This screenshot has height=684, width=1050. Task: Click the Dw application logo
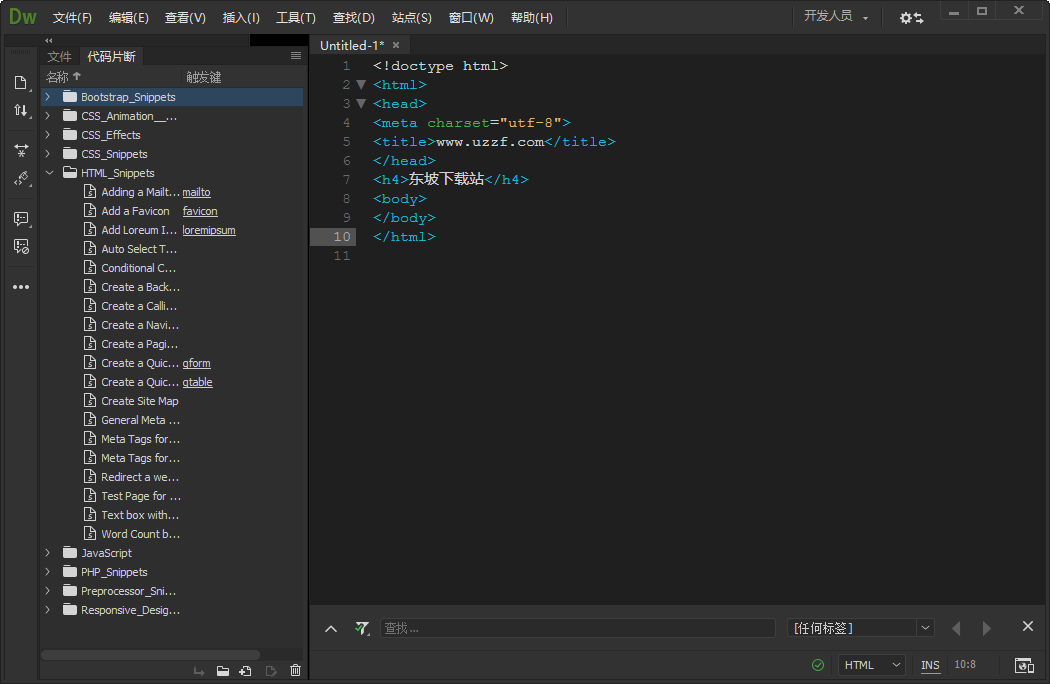point(23,17)
